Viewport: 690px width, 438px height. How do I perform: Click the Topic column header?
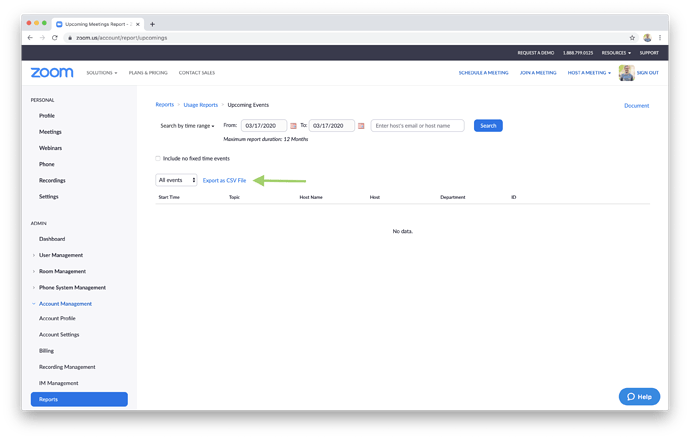(x=234, y=197)
